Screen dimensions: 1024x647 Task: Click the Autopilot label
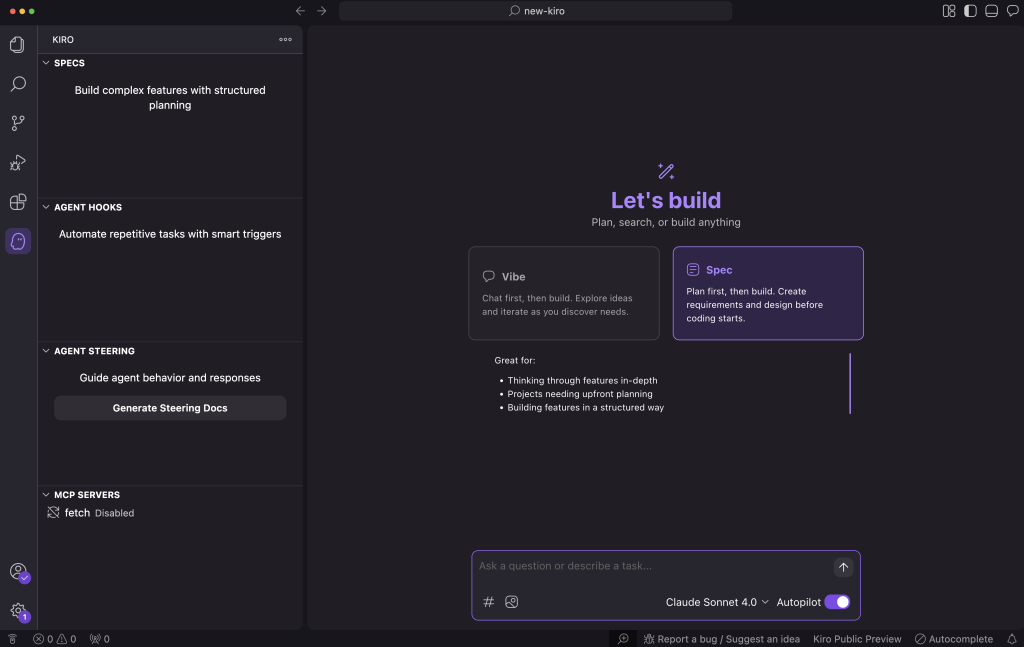(x=798, y=602)
